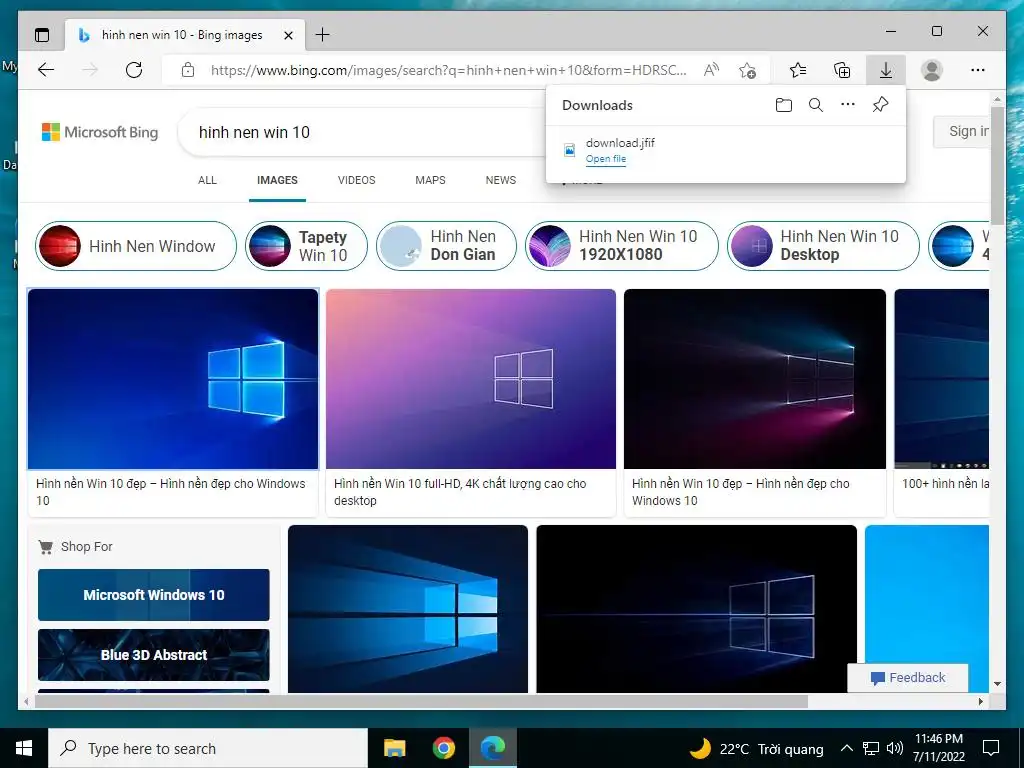
Task: Click Hình nền Win 10 full-HD caption link
Action: 460,492
